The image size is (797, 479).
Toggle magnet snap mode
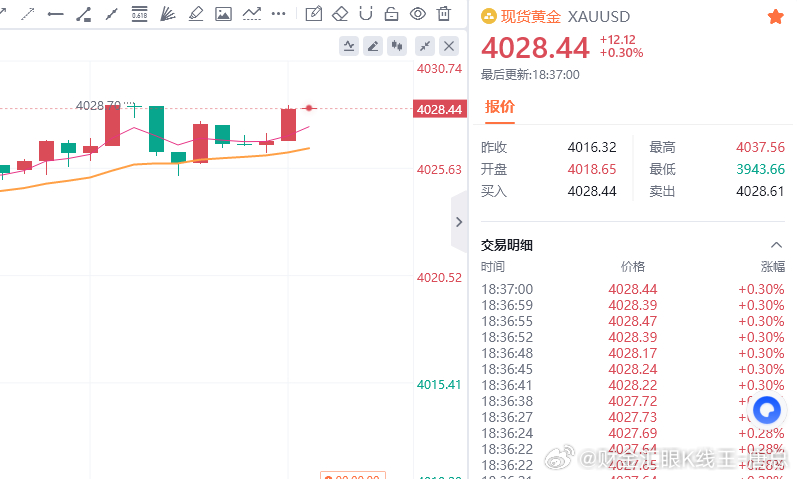pos(365,14)
